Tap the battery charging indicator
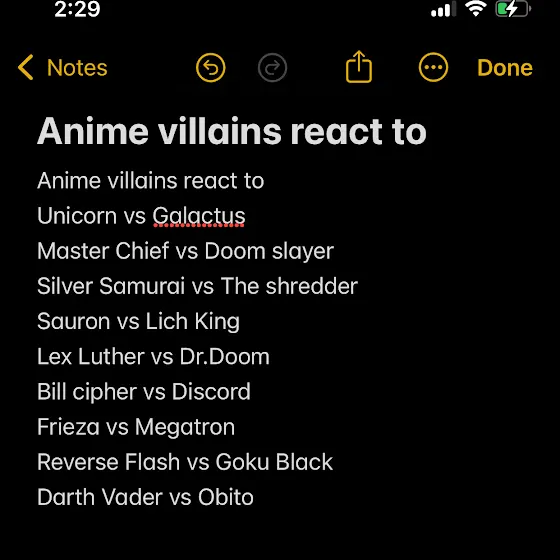This screenshot has height=560, width=560. pos(513,9)
